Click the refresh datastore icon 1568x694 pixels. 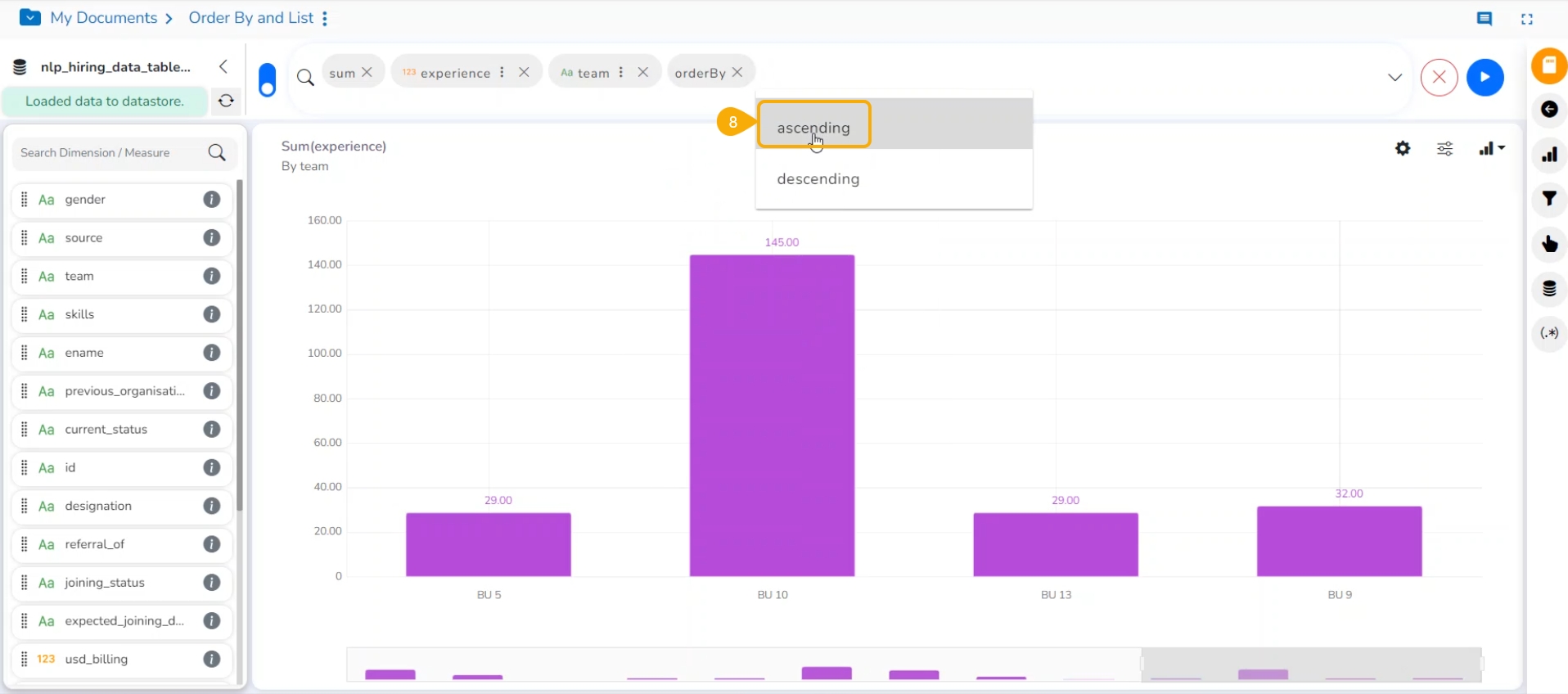pyautogui.click(x=226, y=101)
